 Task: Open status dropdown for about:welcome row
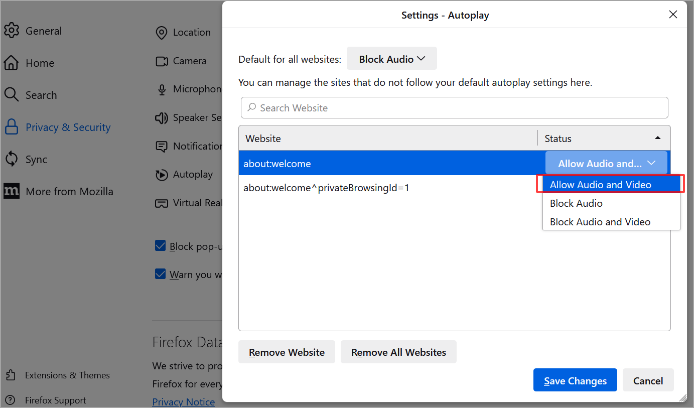coord(606,163)
